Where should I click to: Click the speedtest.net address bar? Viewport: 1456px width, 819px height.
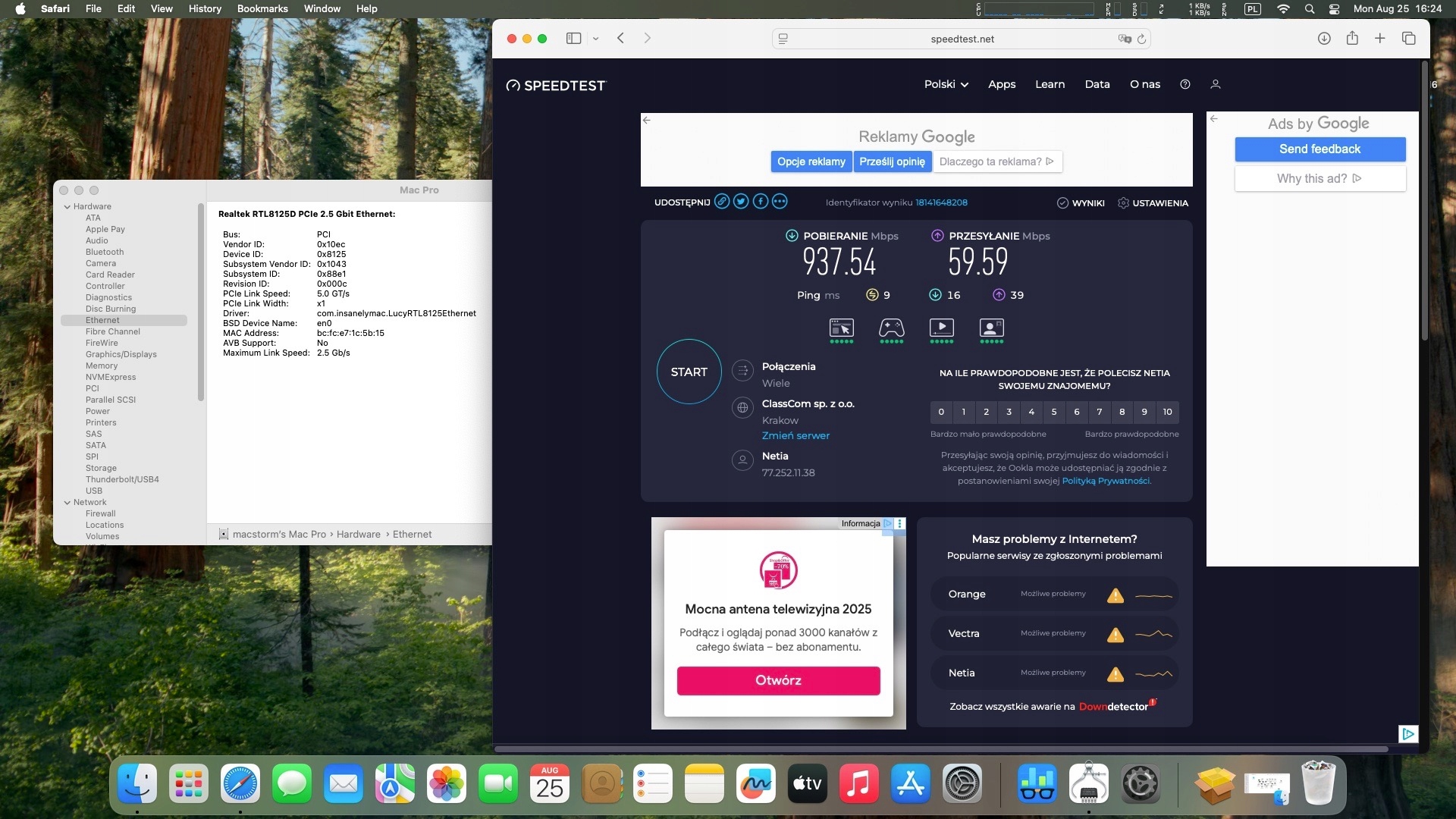962,39
